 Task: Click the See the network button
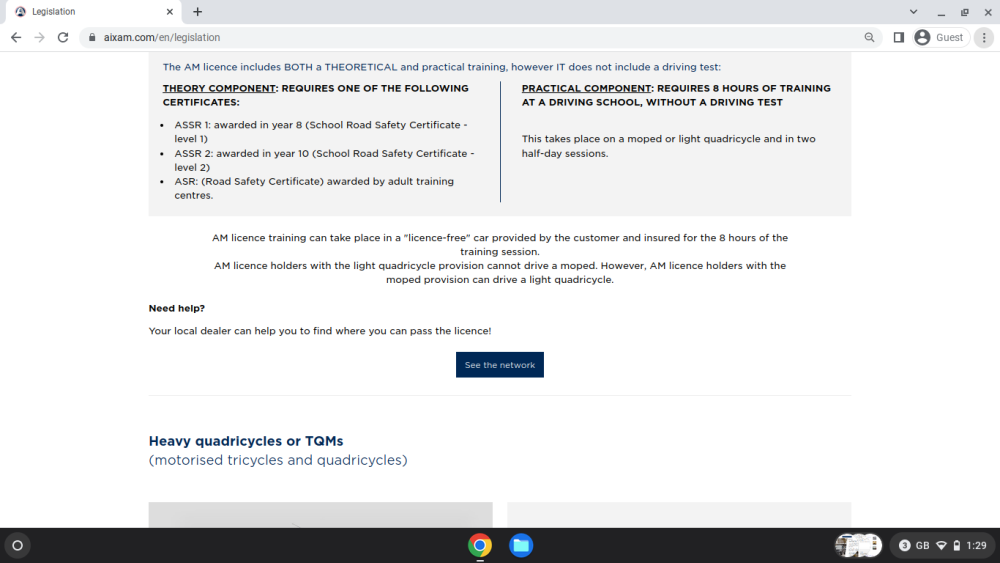point(500,365)
